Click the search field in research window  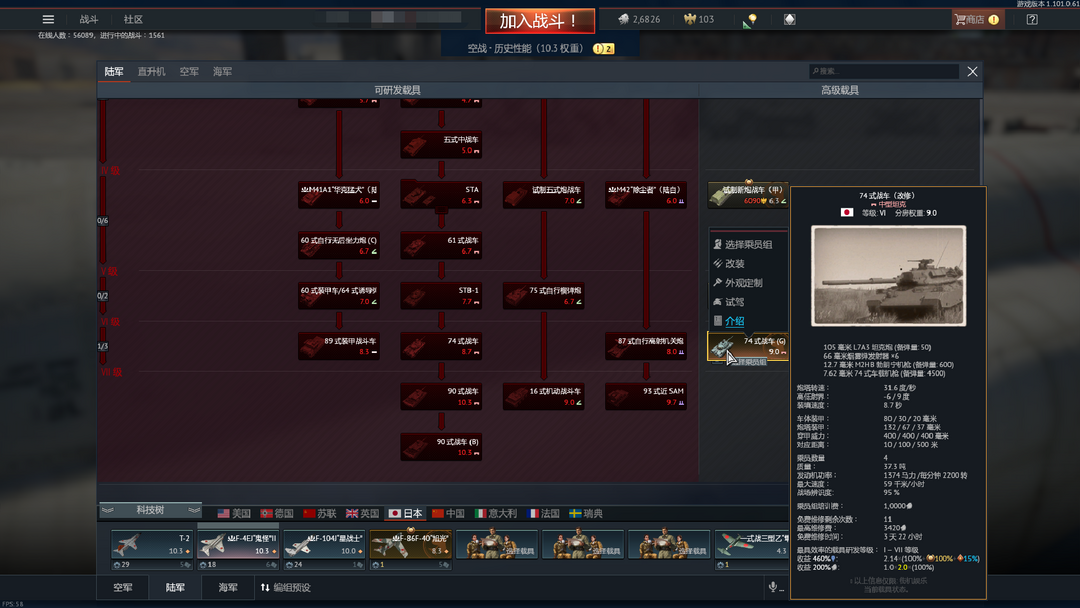[x=884, y=71]
